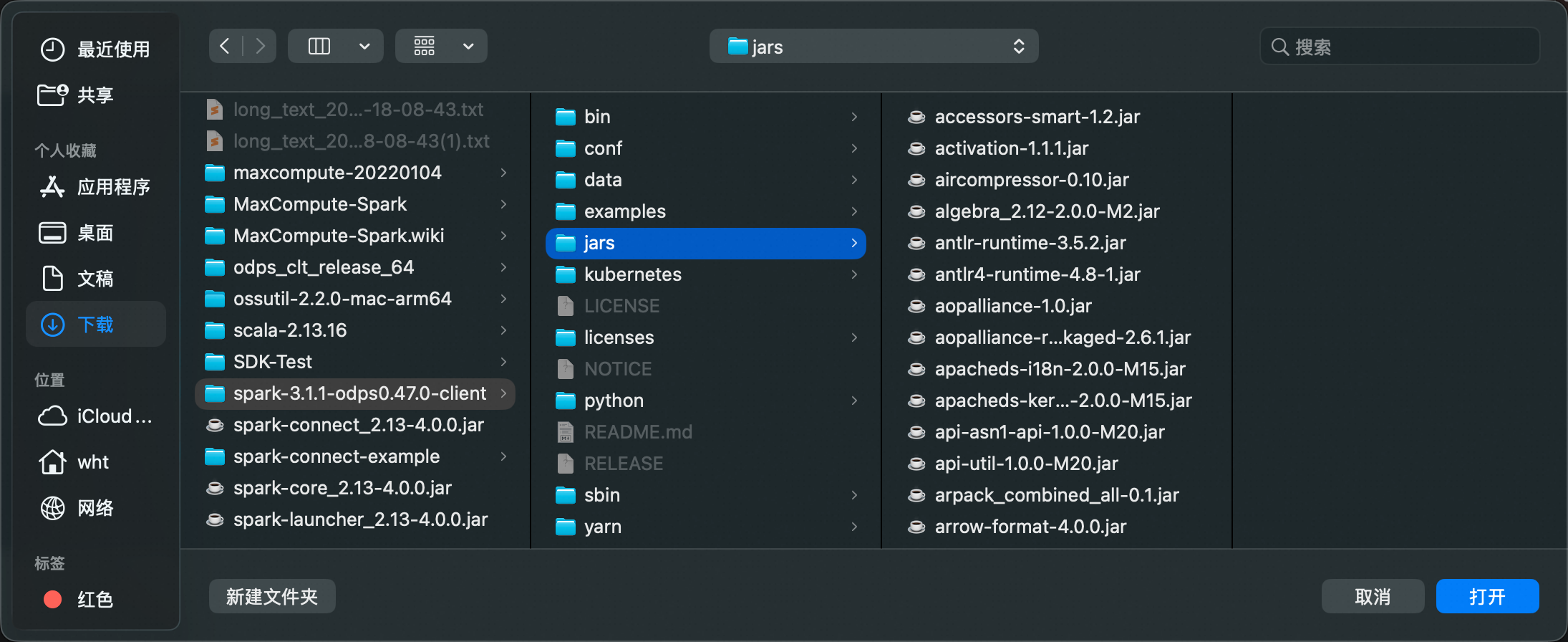Click the search input field
Viewport: 1568px width, 642px height.
point(1410,47)
